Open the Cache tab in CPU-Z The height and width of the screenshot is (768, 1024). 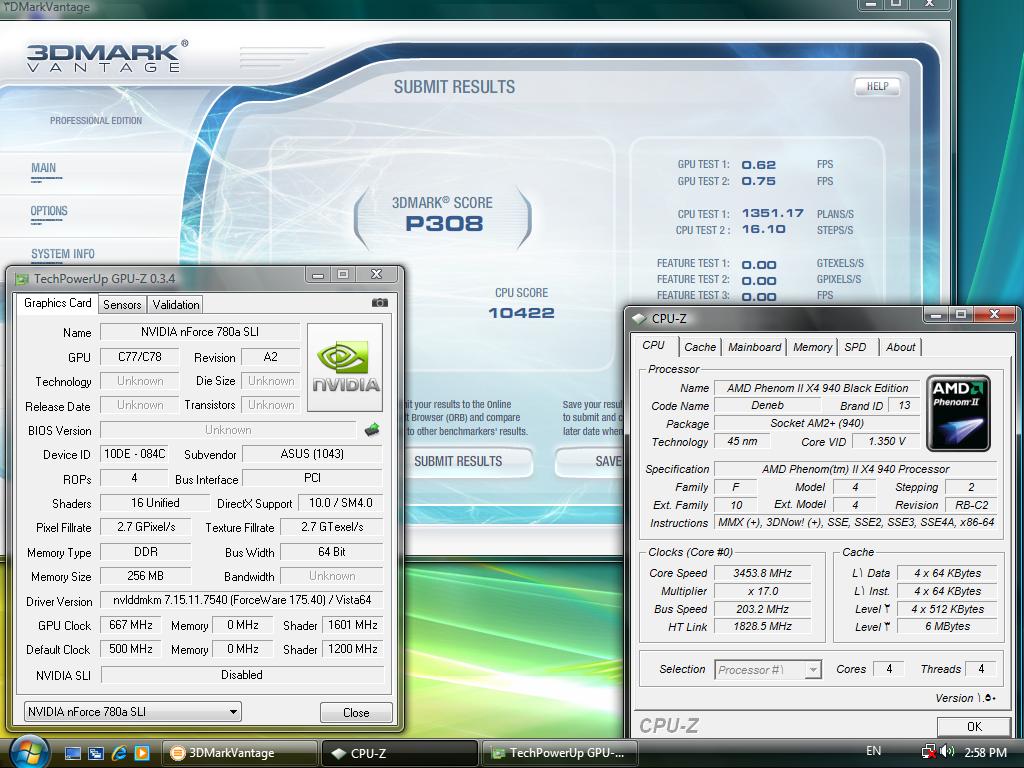[700, 347]
